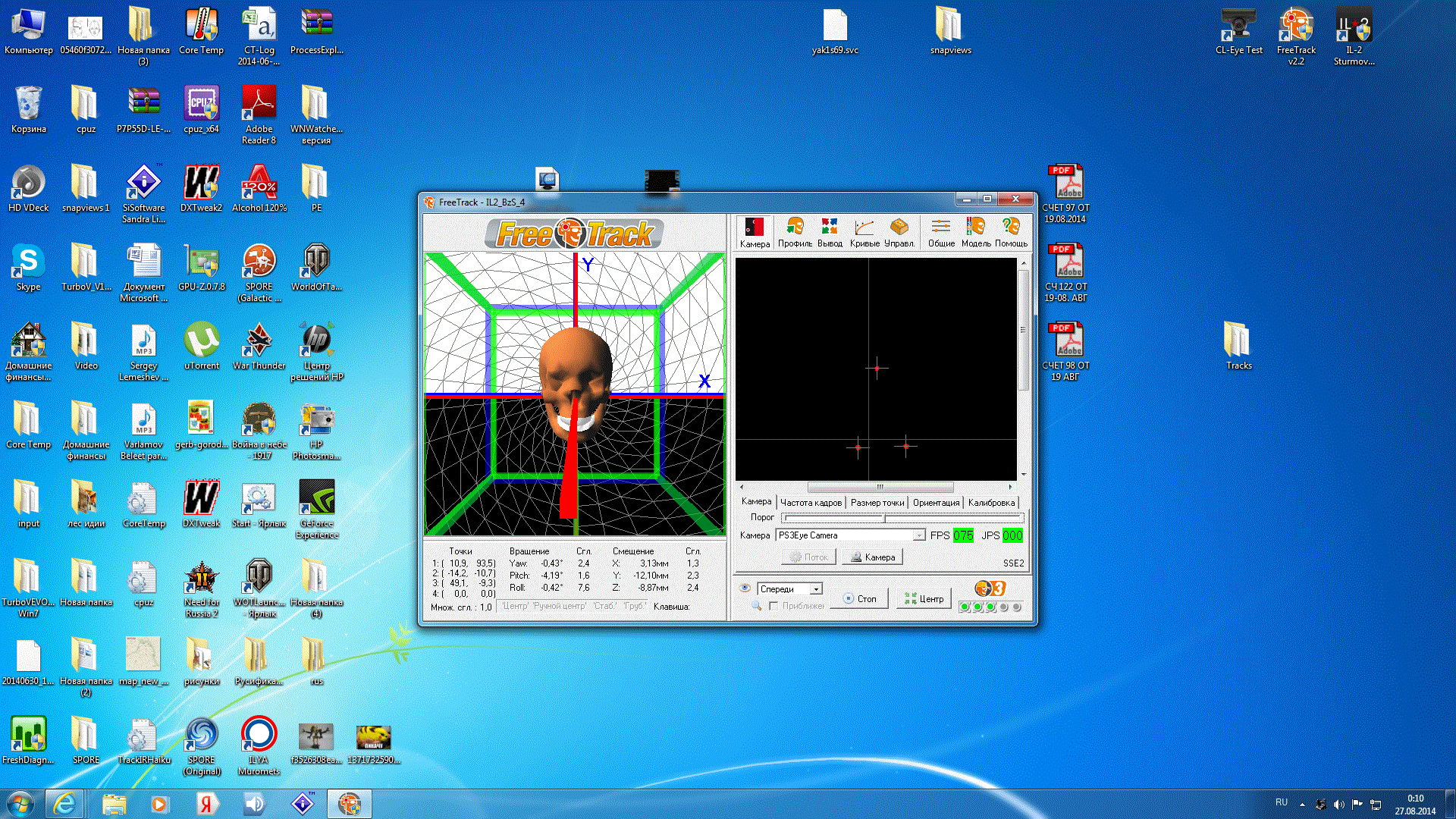This screenshot has width=1456, height=819.
Task: Open the TrackIRHaiku desktop icon
Action: click(143, 740)
